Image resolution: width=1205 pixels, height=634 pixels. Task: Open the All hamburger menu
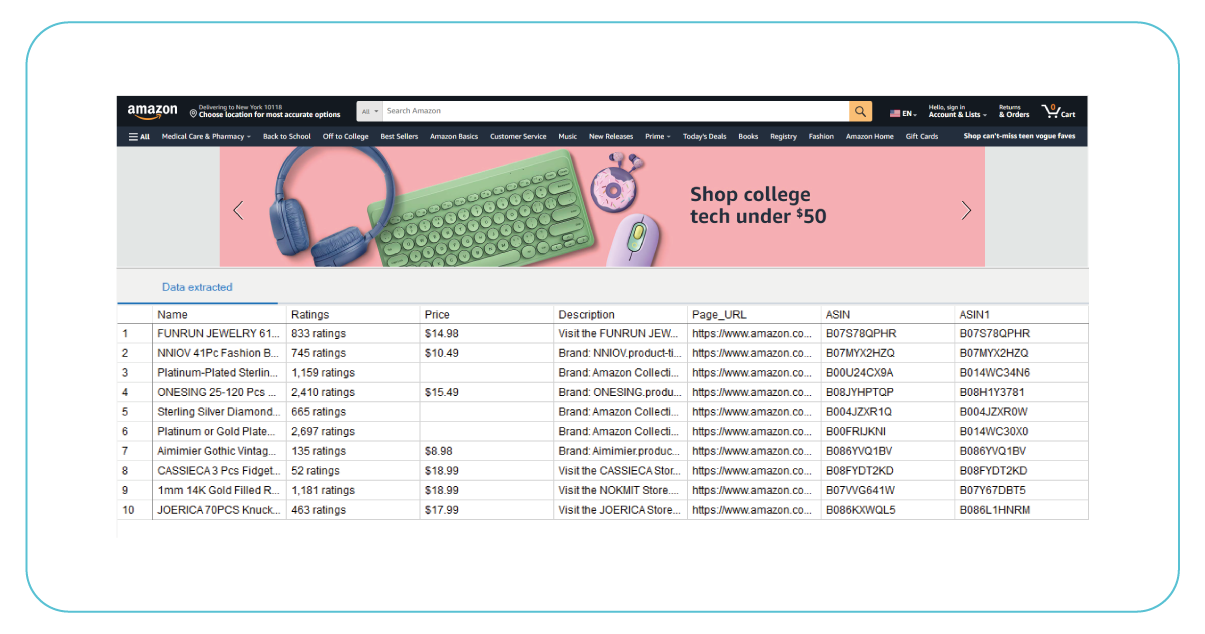139,136
